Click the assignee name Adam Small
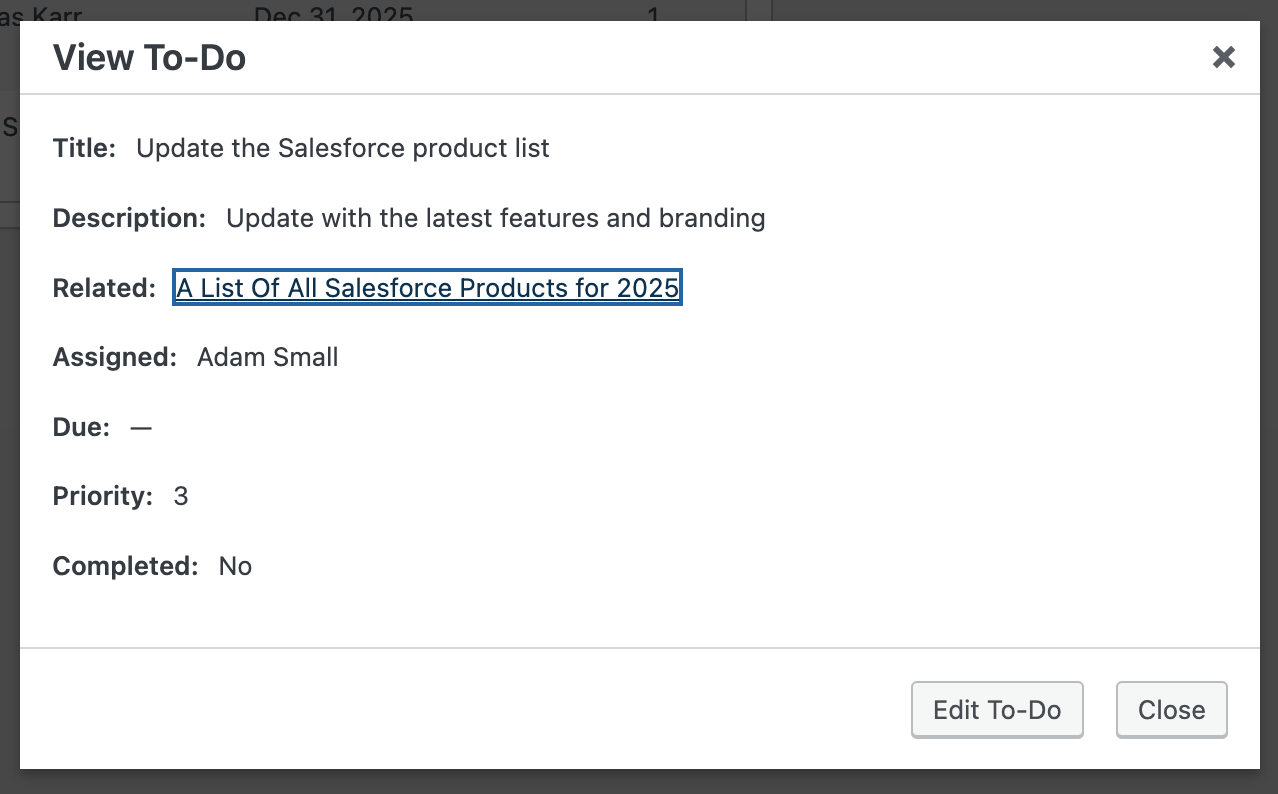Screen dimensions: 1278x794 267,357
